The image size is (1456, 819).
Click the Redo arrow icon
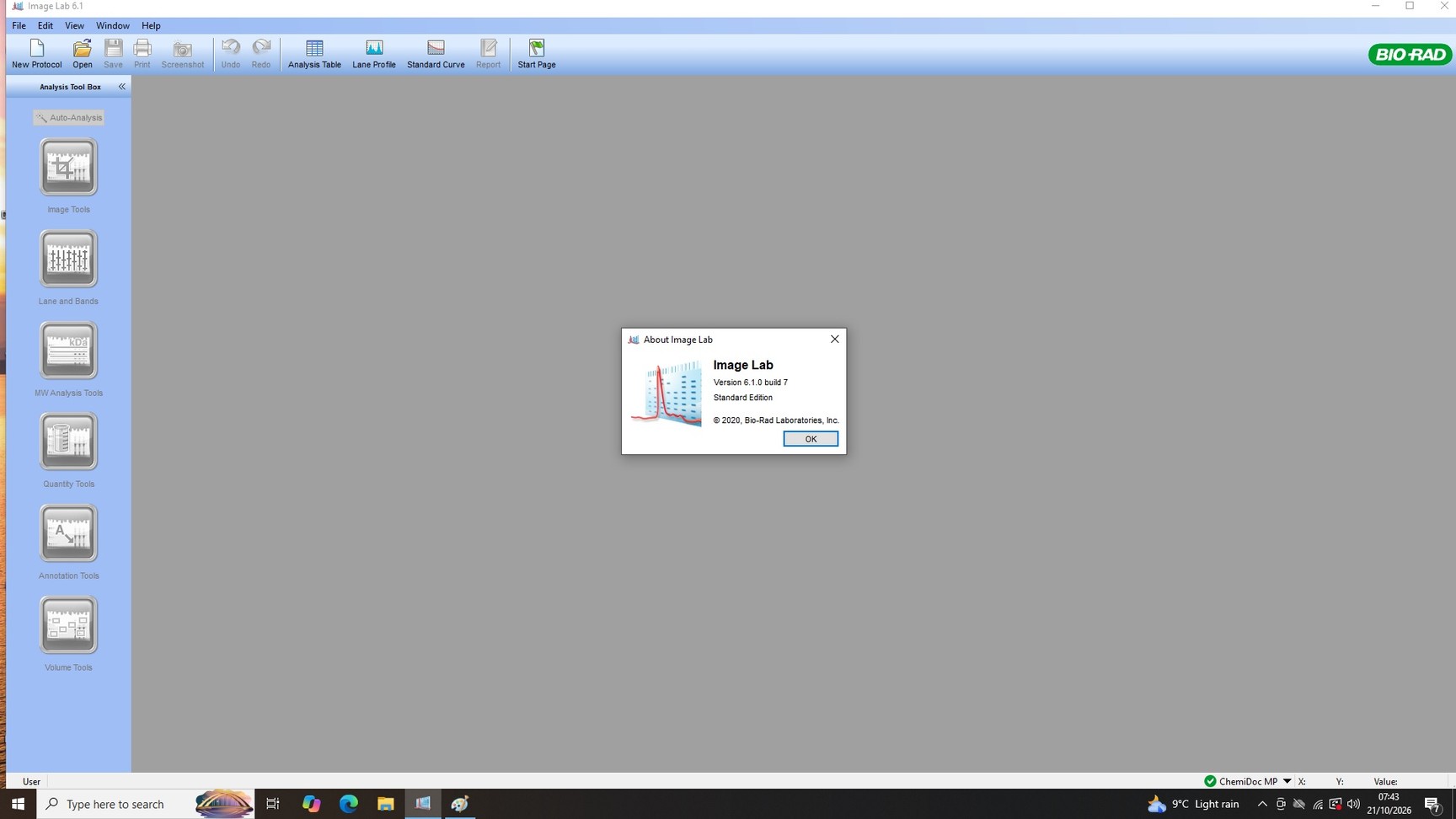pyautogui.click(x=261, y=54)
